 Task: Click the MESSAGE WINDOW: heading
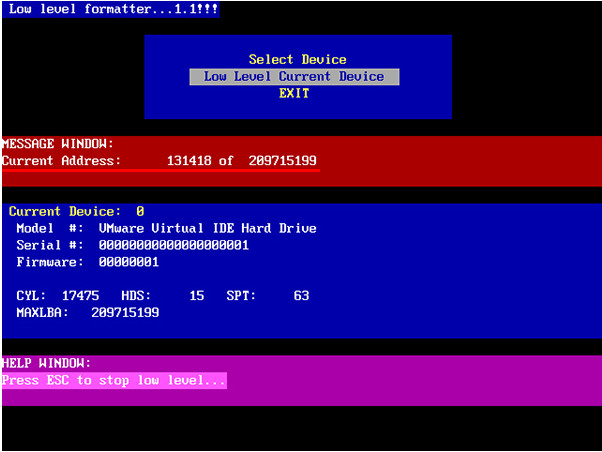[58, 144]
